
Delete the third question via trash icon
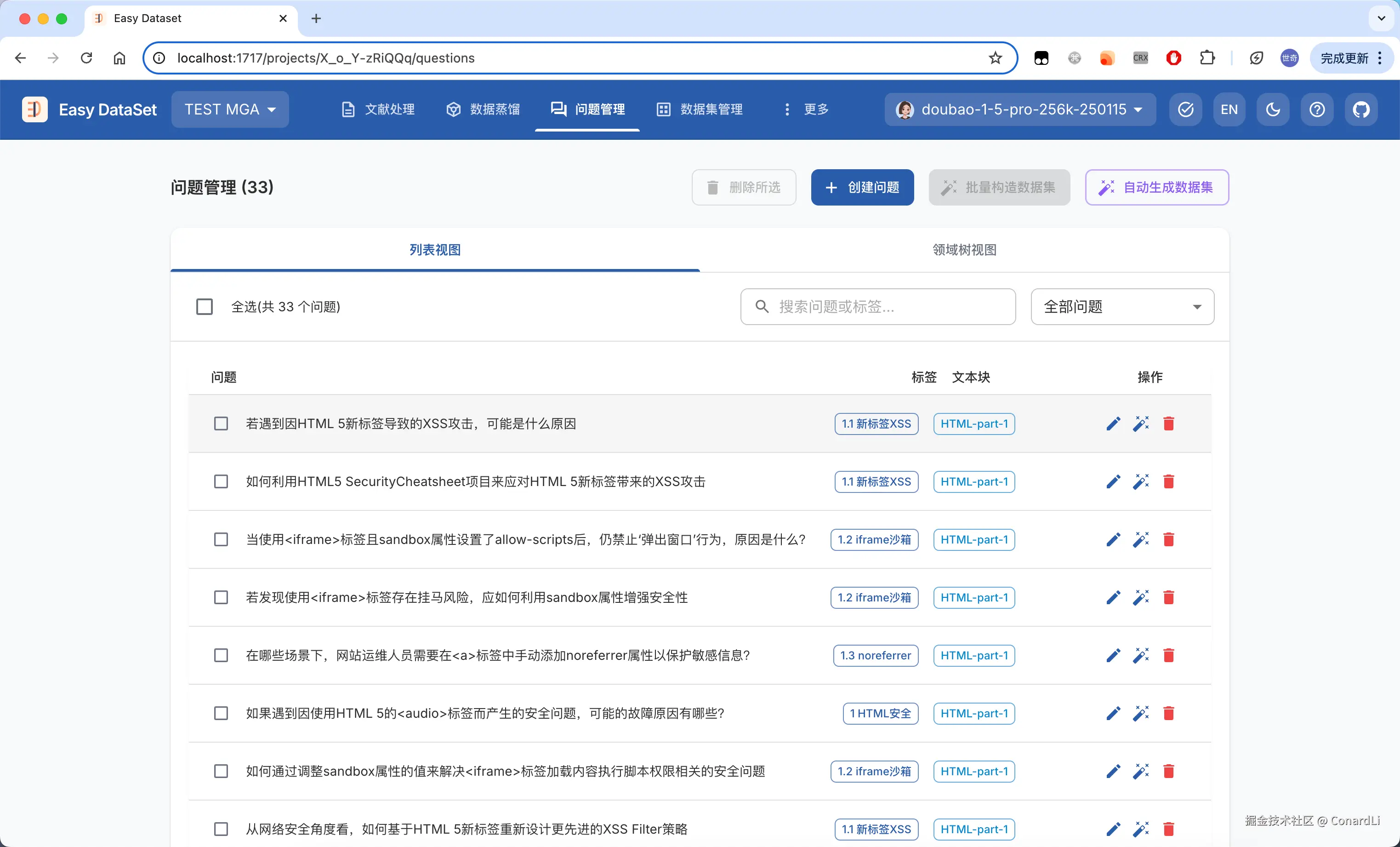pos(1168,539)
